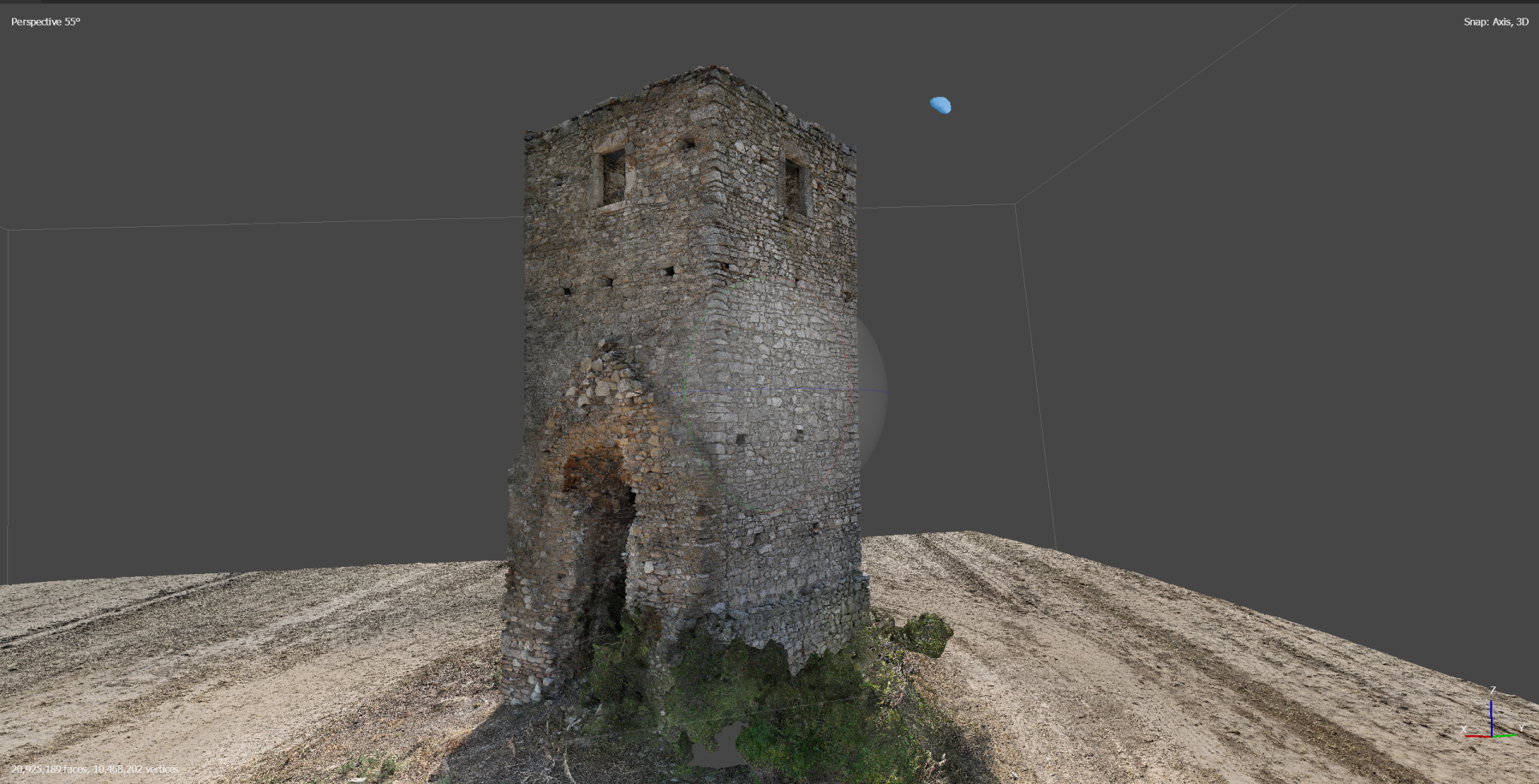
Task: Click the red X axis of the orientation gizmo
Action: click(x=1478, y=736)
